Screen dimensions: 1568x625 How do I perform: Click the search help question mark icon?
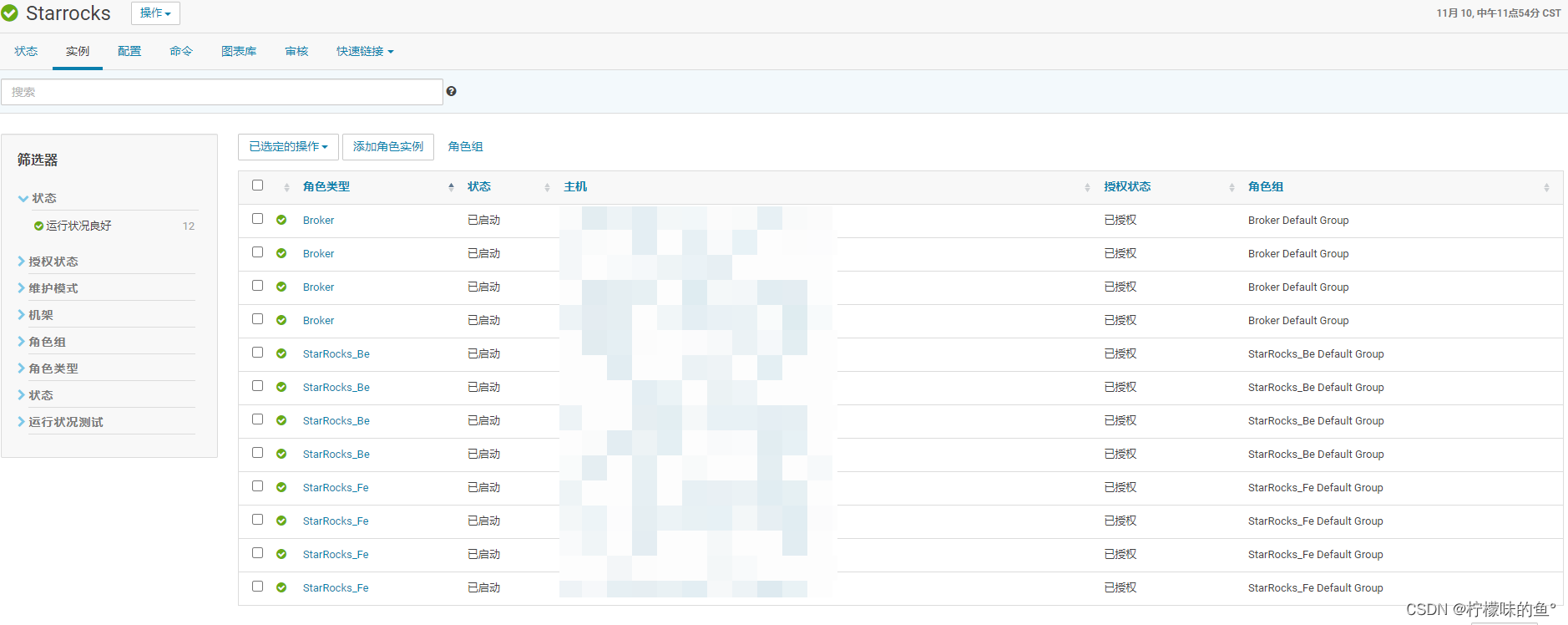click(x=451, y=91)
